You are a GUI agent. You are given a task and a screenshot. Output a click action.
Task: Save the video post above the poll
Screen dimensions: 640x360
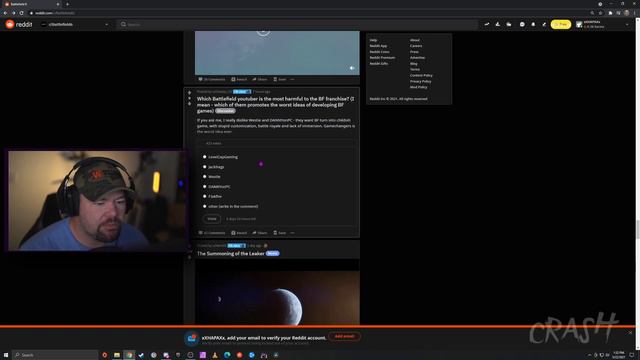[x=280, y=79]
